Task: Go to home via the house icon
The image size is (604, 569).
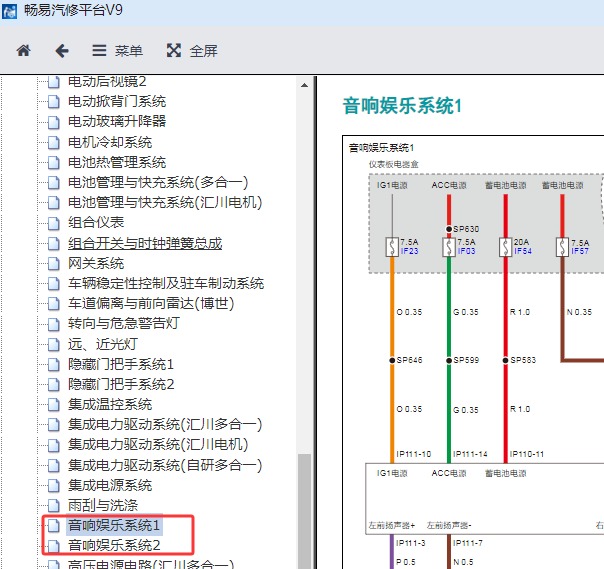Action: (x=23, y=50)
